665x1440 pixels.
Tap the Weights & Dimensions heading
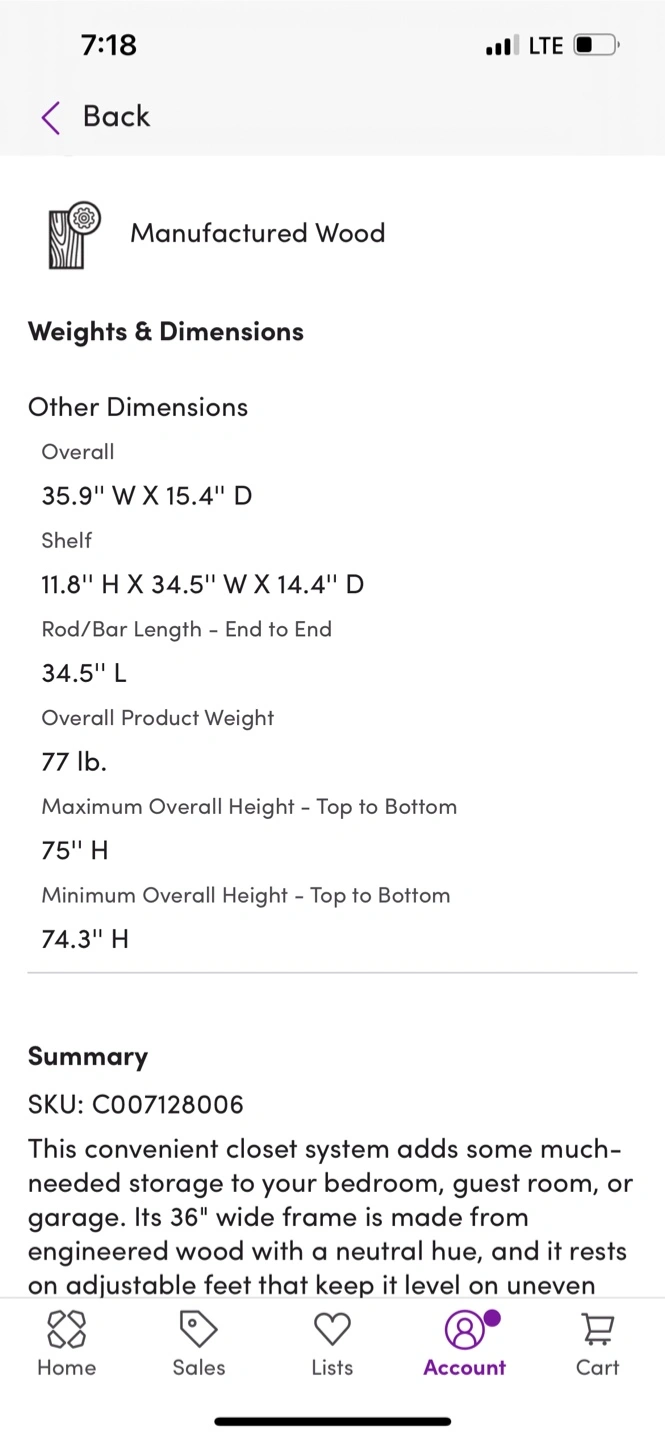[166, 331]
